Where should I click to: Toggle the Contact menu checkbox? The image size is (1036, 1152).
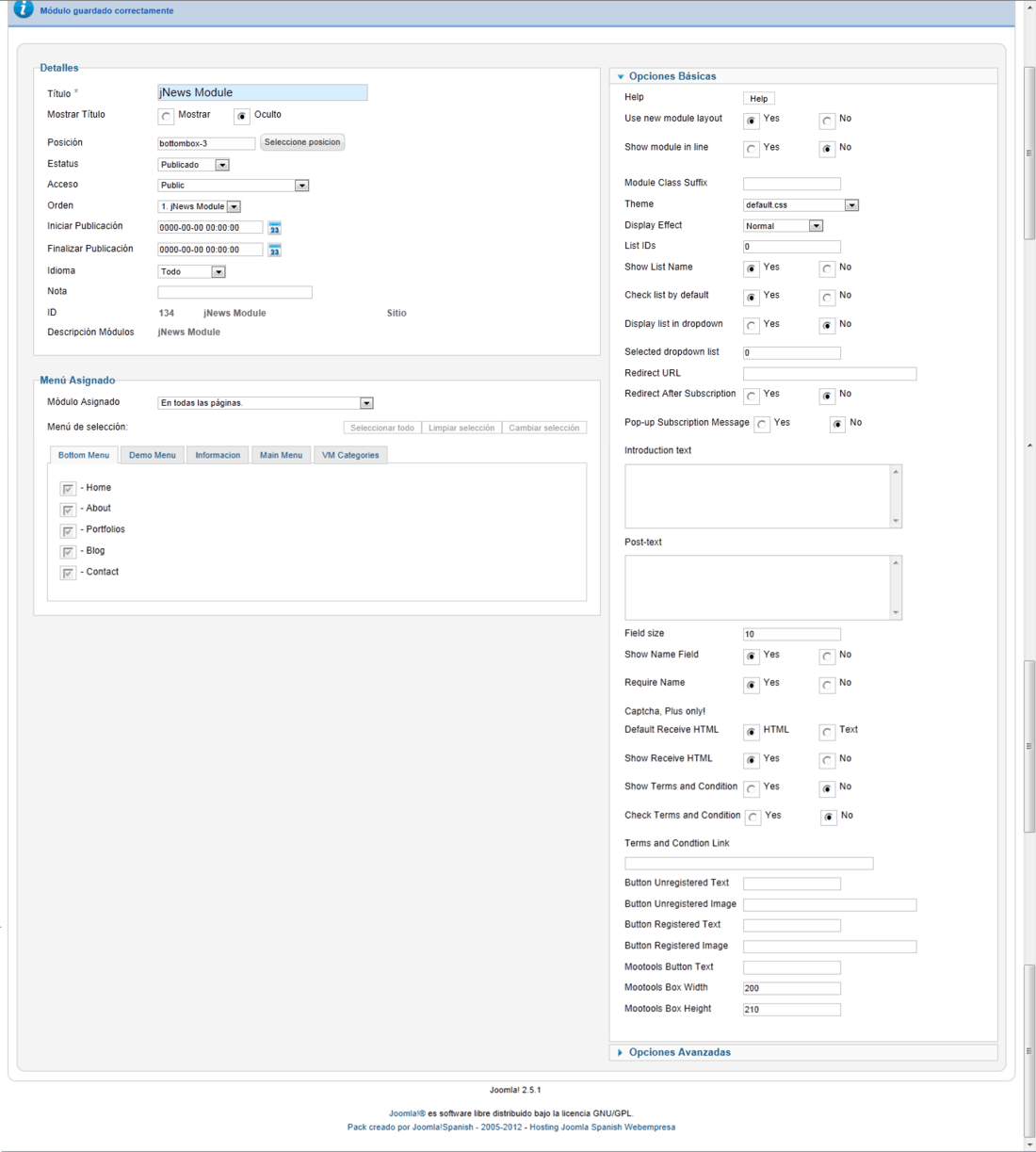pos(68,574)
